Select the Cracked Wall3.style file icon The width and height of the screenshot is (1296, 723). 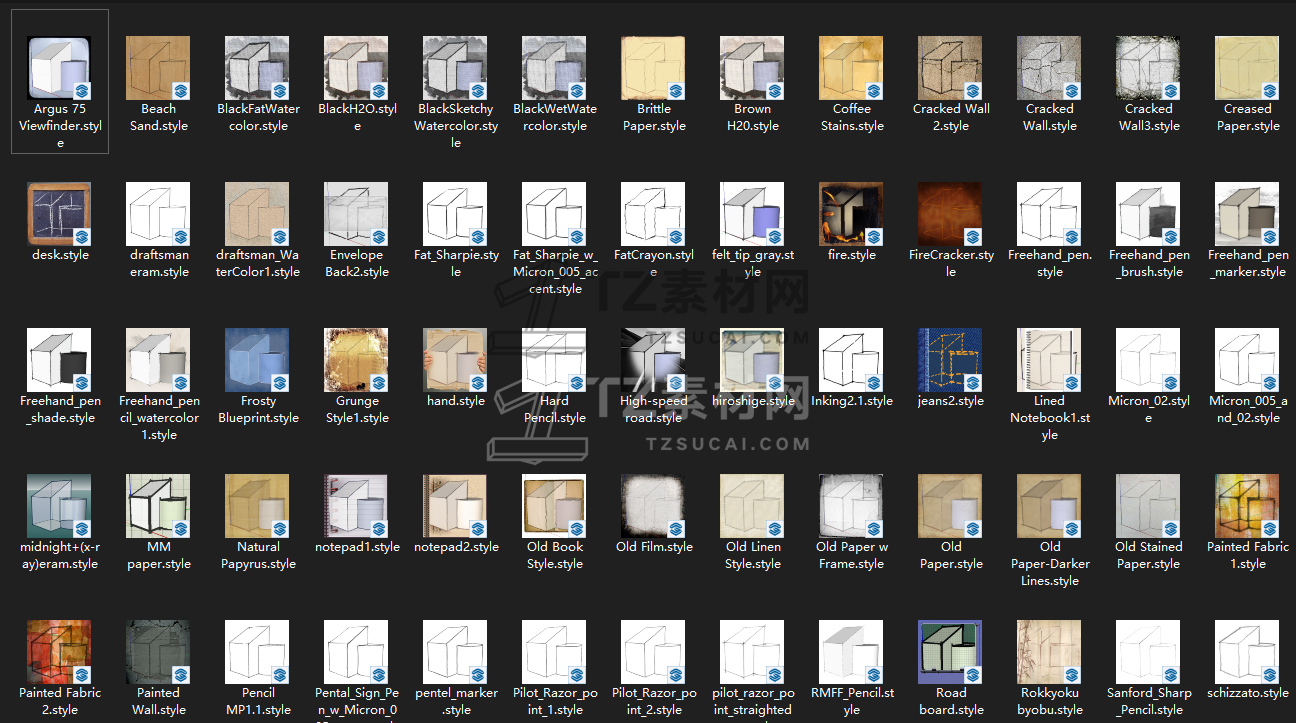(1149, 68)
